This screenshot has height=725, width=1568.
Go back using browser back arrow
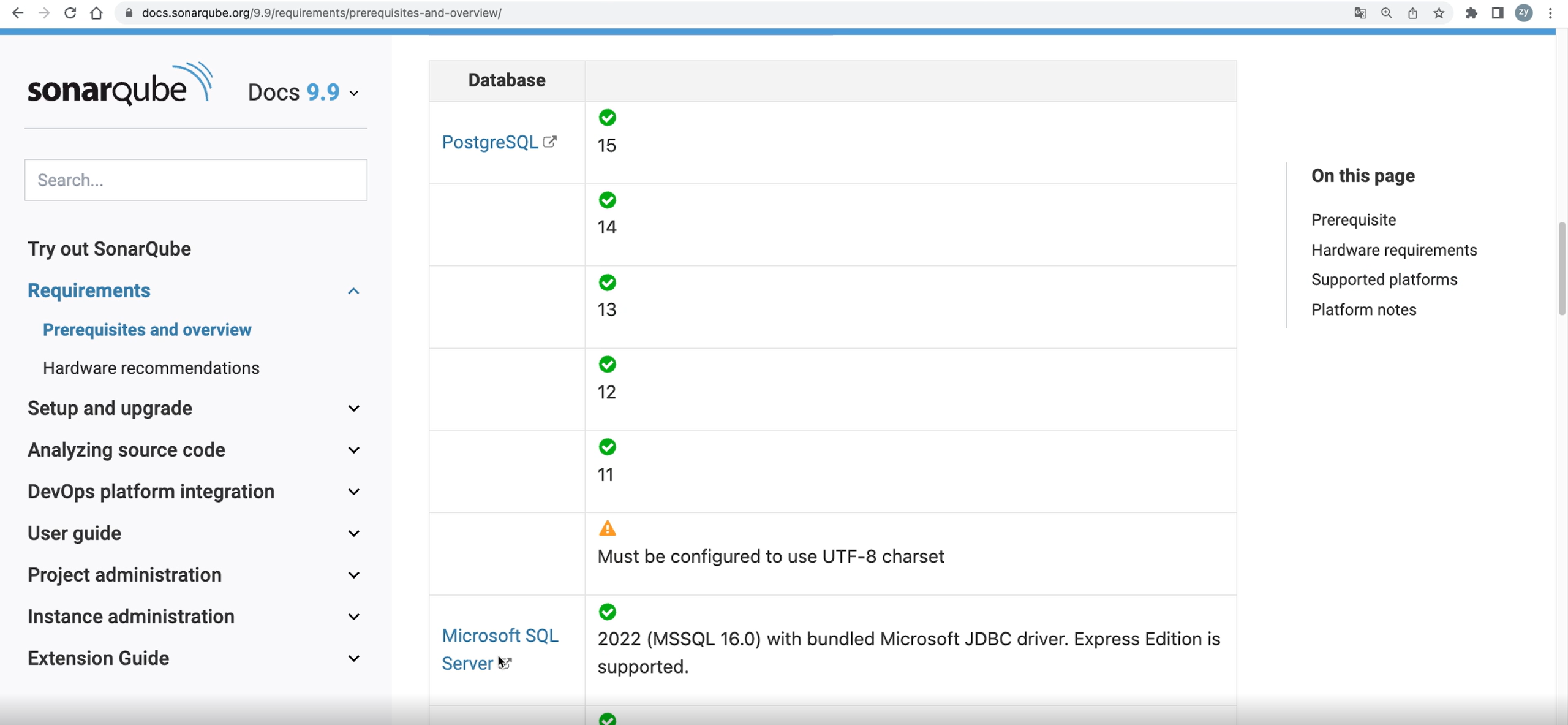pos(18,13)
